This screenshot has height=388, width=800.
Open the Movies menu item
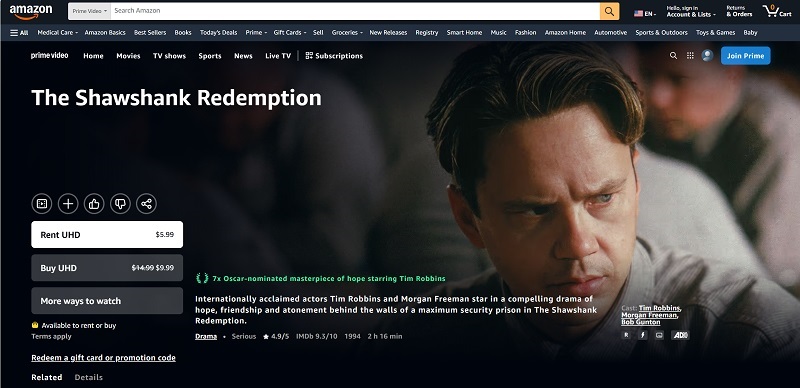128,56
